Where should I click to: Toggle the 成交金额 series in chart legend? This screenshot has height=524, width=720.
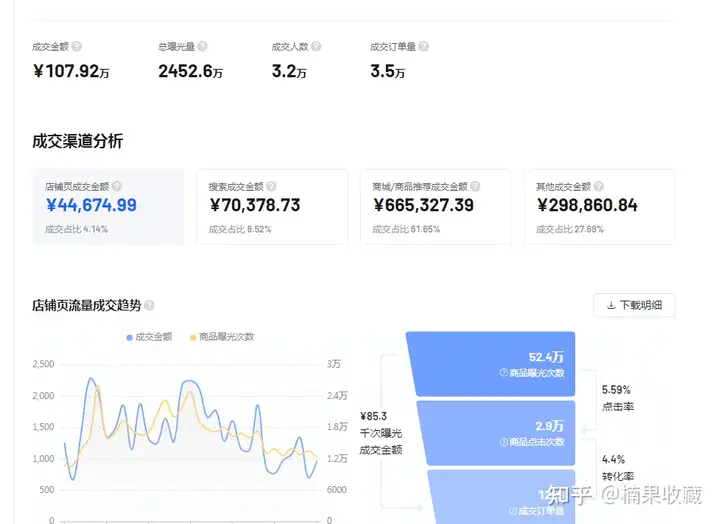click(149, 337)
